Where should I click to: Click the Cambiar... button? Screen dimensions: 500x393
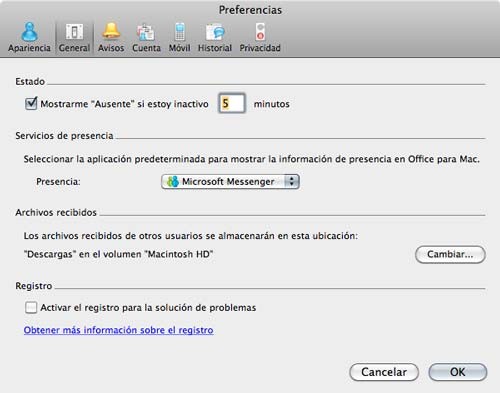(x=450, y=255)
